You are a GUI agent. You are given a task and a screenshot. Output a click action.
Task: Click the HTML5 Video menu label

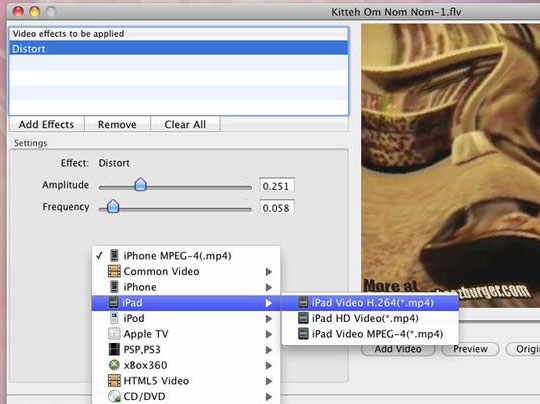point(156,381)
